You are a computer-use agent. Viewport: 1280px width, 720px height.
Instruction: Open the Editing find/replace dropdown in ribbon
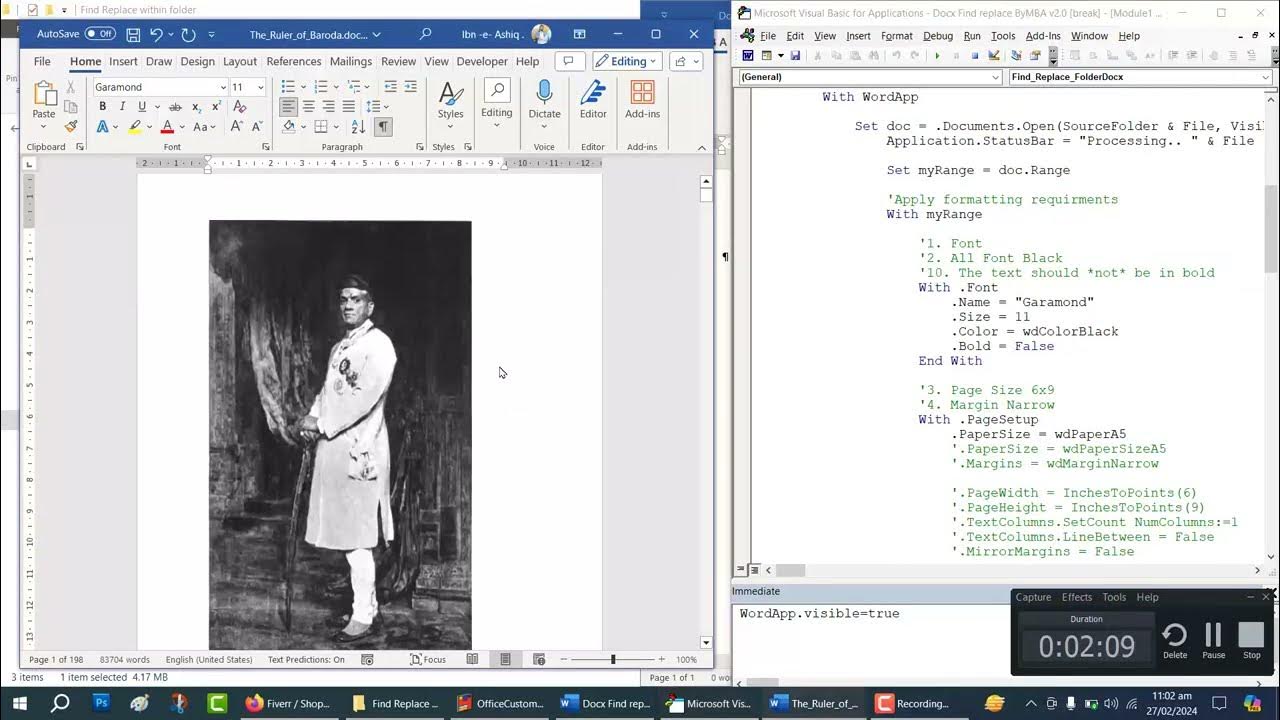pyautogui.click(x=497, y=104)
